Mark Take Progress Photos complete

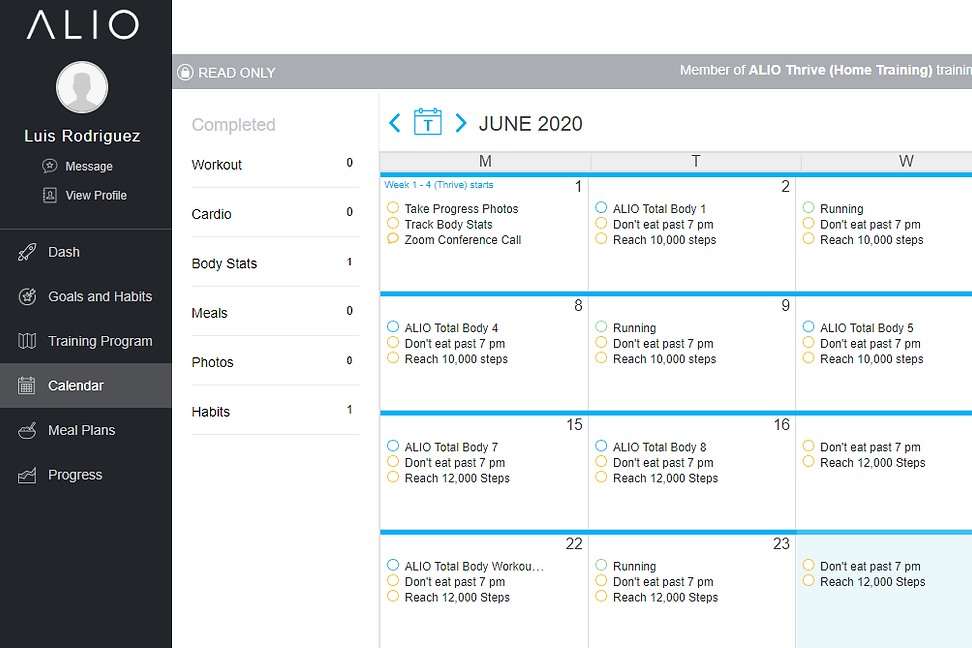(x=392, y=207)
